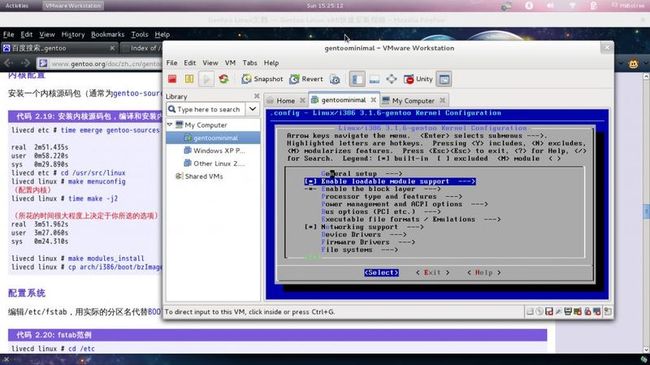Screen dimensions: 650x365
Task: Open General setup submenu
Action: pos(361,174)
